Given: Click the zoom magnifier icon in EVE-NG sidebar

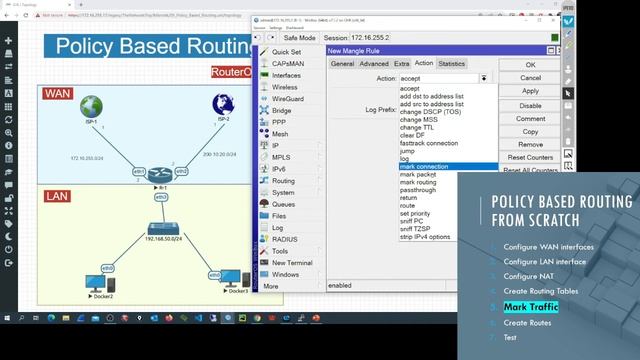Looking at the screenshot, I should point(8,133).
